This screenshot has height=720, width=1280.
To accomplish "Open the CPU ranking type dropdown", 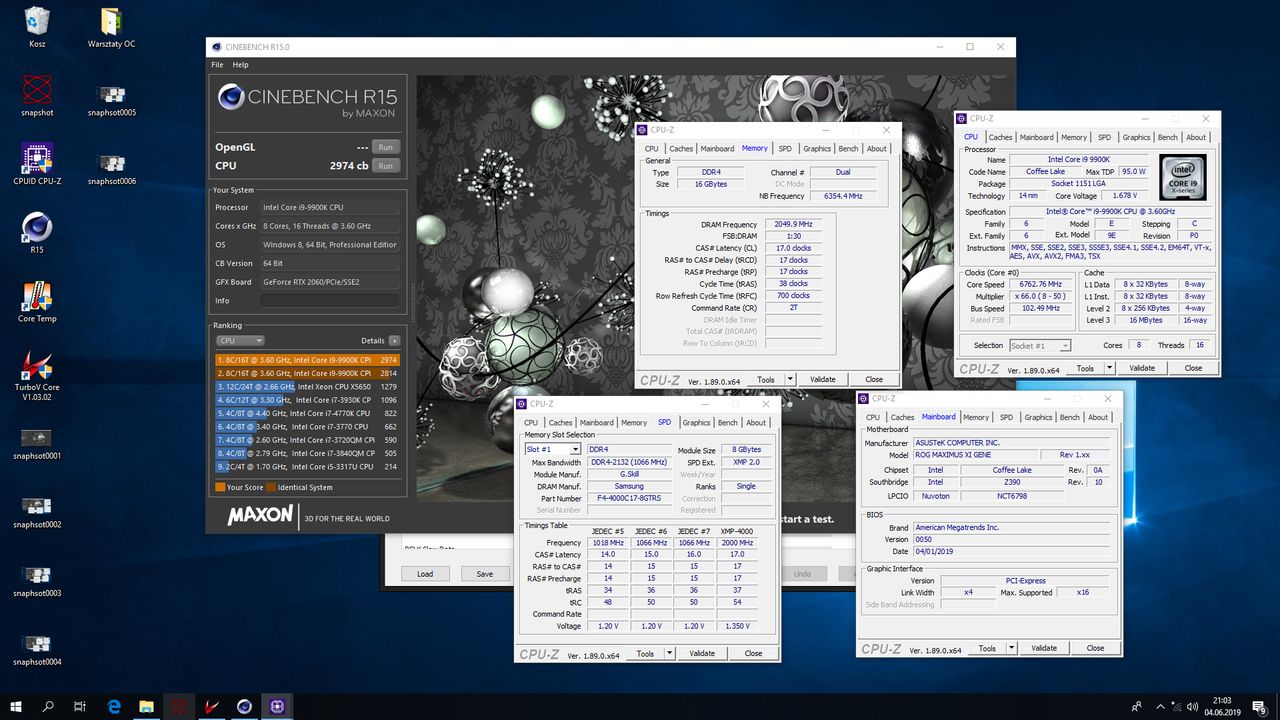I will click(240, 341).
